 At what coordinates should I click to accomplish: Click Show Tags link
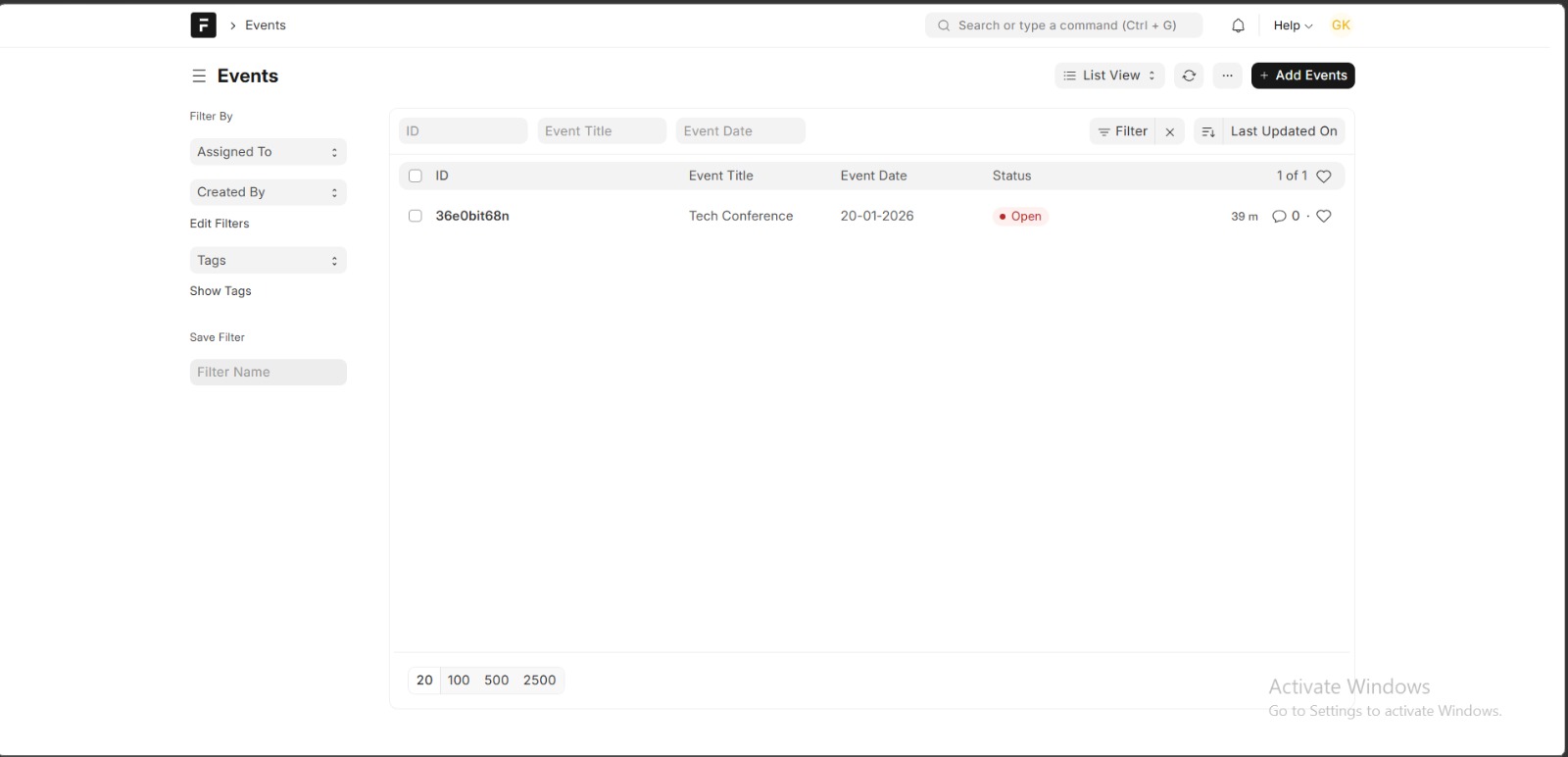pos(220,291)
